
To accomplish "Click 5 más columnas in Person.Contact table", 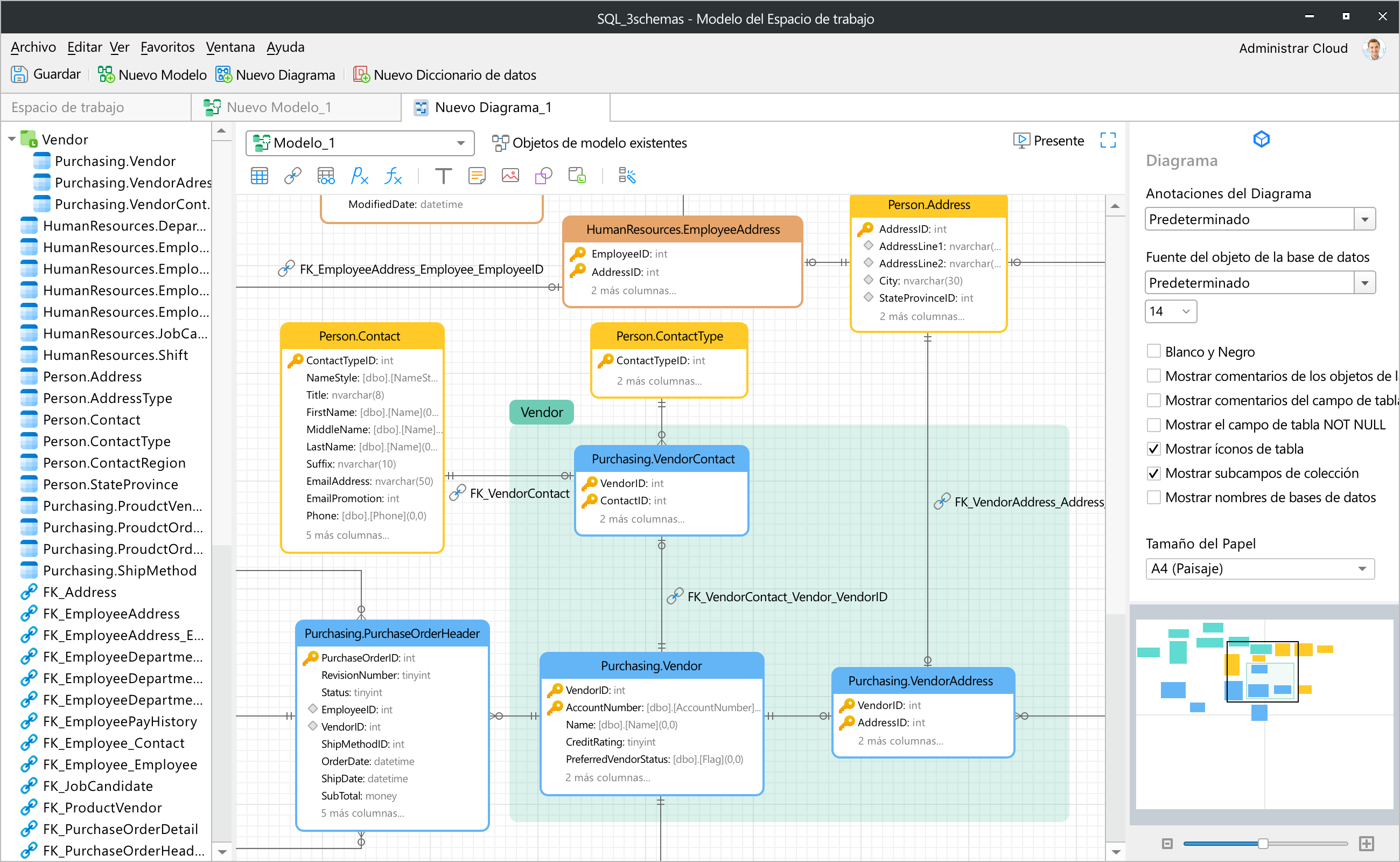I will pyautogui.click(x=347, y=535).
